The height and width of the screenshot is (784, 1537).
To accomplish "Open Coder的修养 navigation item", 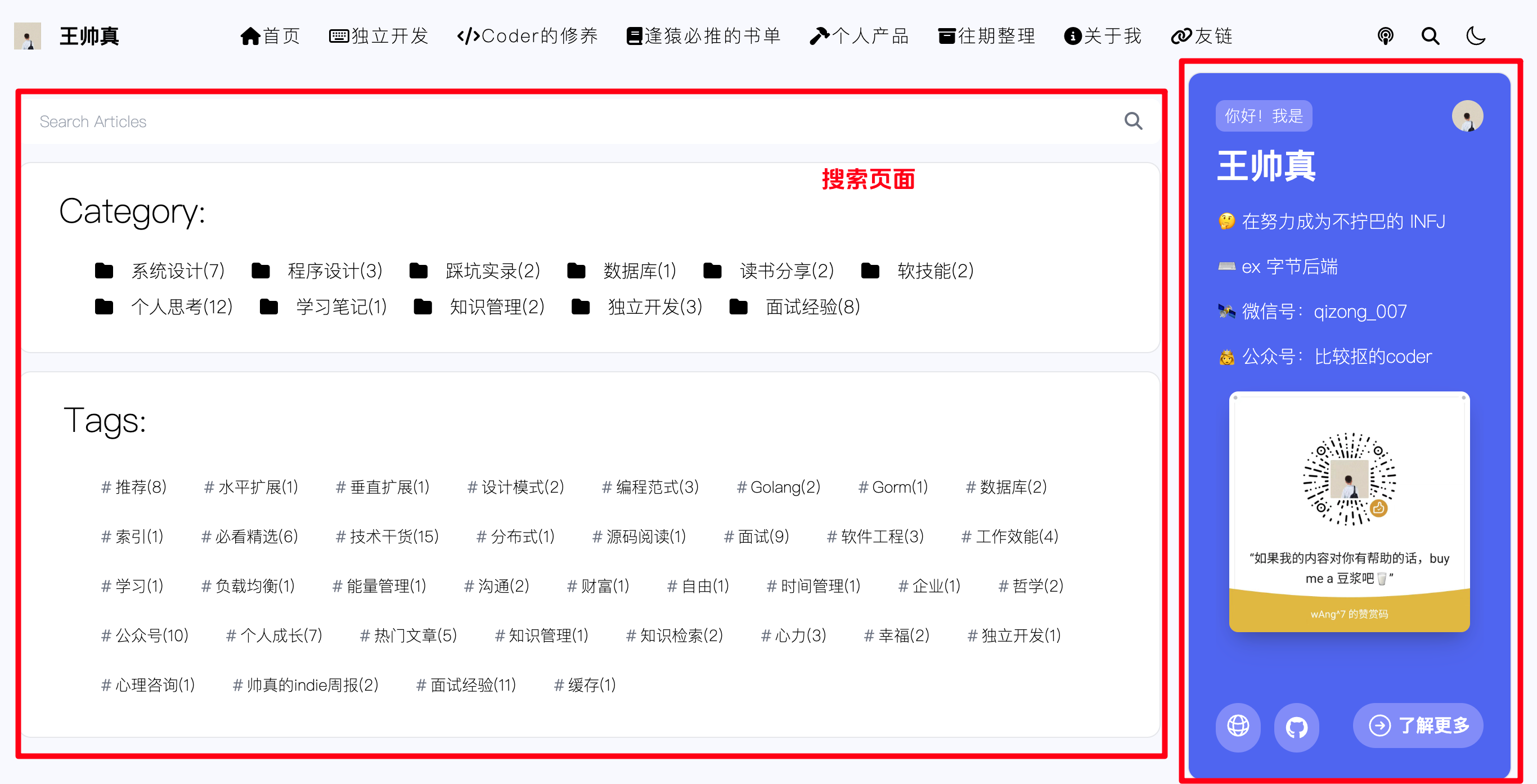I will 527,37.
